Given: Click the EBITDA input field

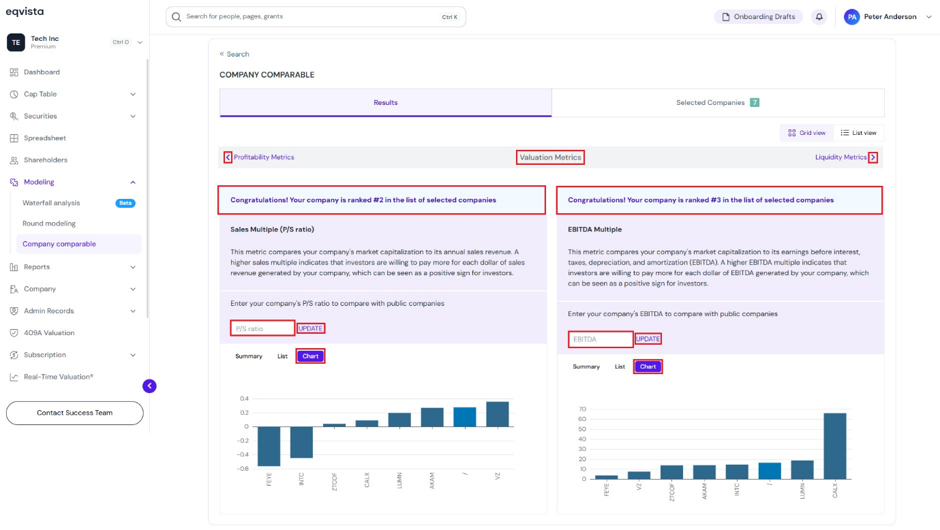Looking at the screenshot, I should (x=600, y=339).
